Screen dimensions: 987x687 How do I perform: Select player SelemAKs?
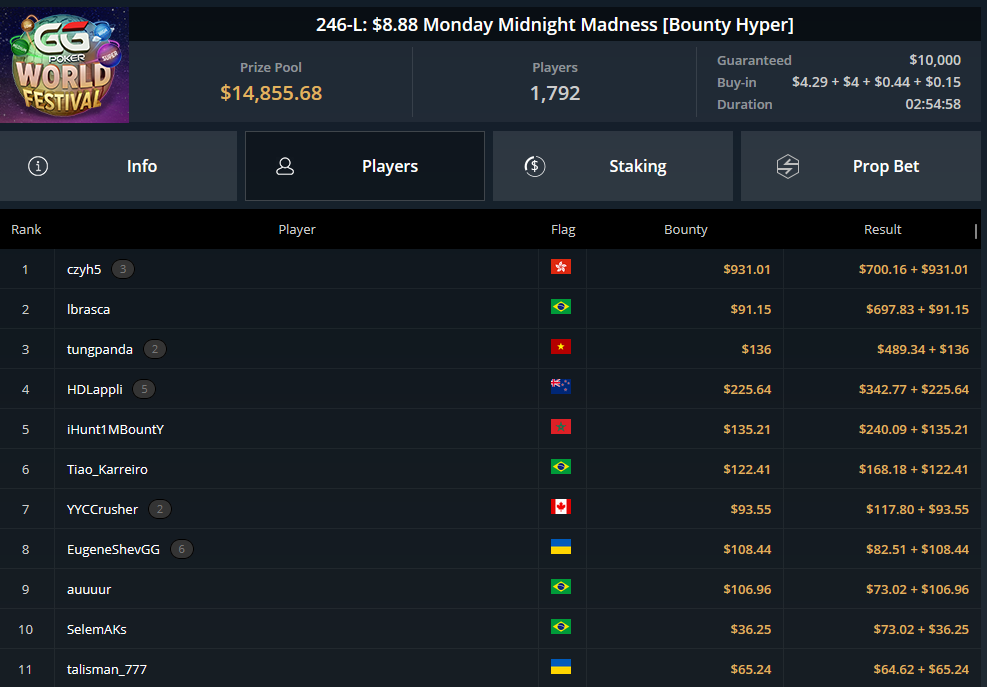coord(96,629)
